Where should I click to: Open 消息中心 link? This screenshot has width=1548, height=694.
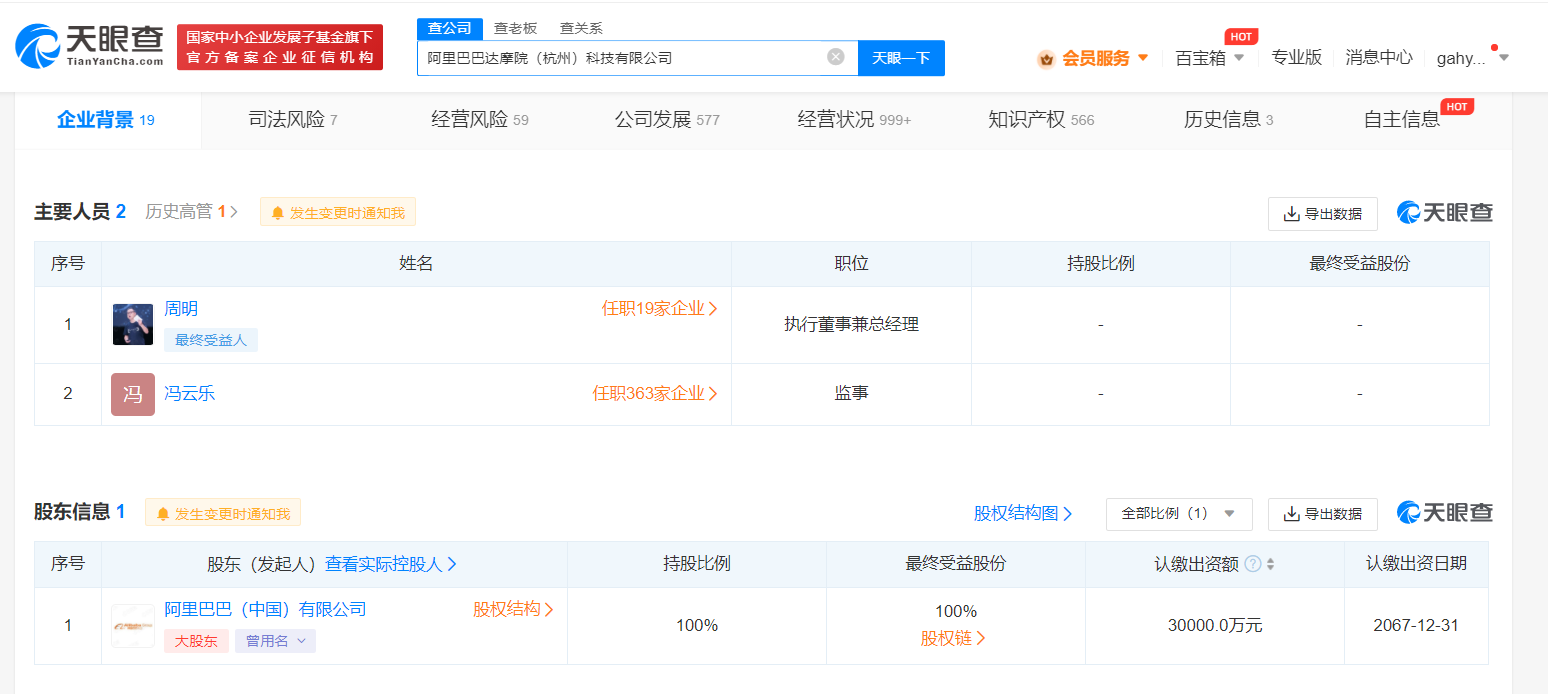tap(1379, 58)
